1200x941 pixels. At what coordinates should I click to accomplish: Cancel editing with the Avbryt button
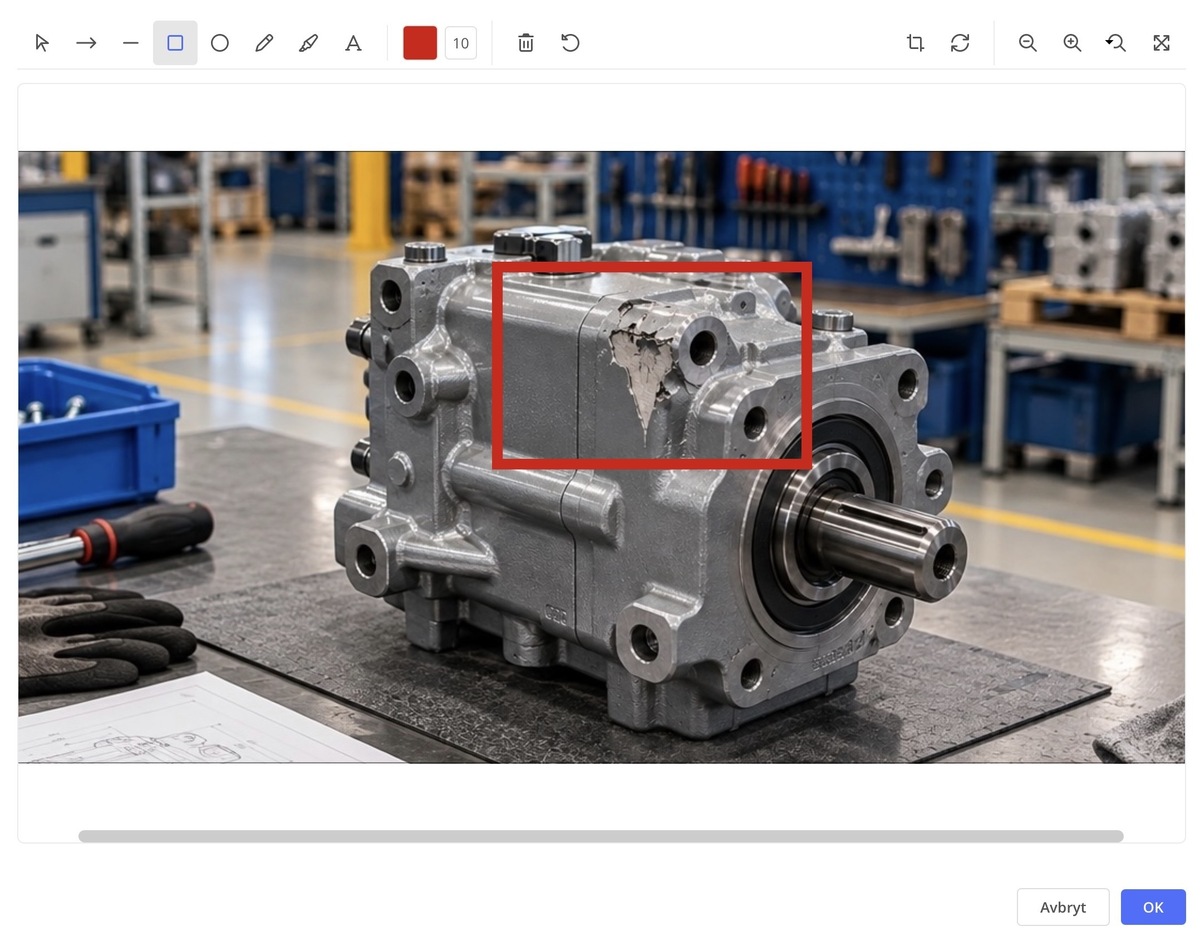point(1063,907)
